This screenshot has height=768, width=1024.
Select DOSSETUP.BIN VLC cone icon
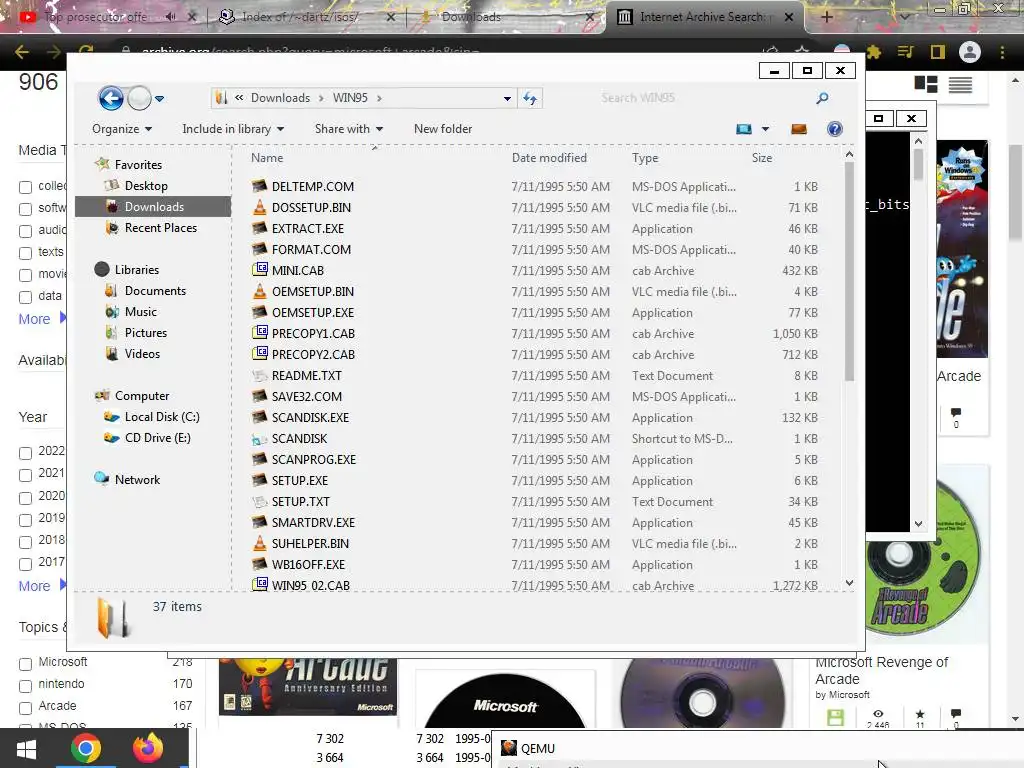259,207
